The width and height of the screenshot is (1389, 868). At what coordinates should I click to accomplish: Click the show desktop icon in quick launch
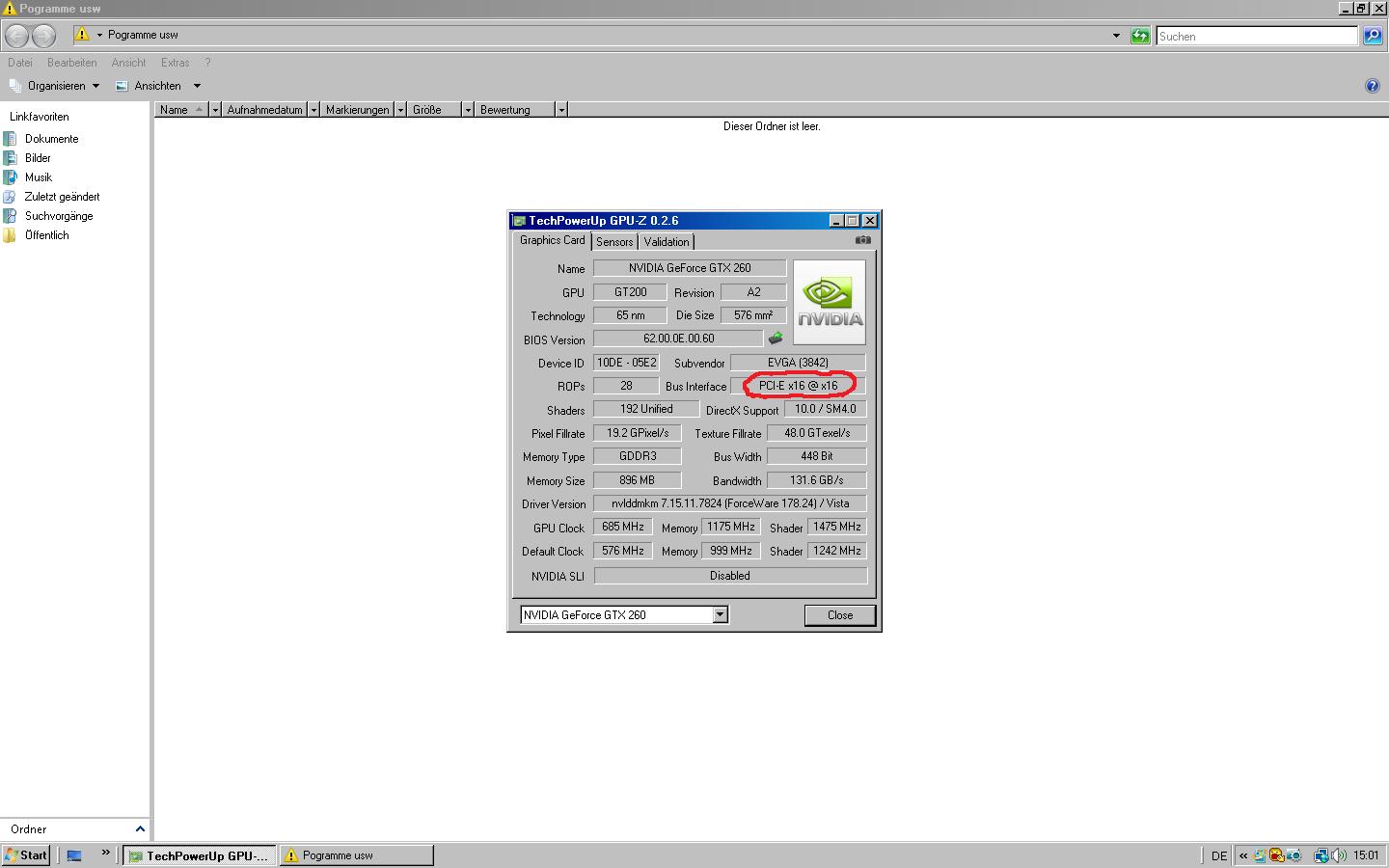[x=74, y=855]
